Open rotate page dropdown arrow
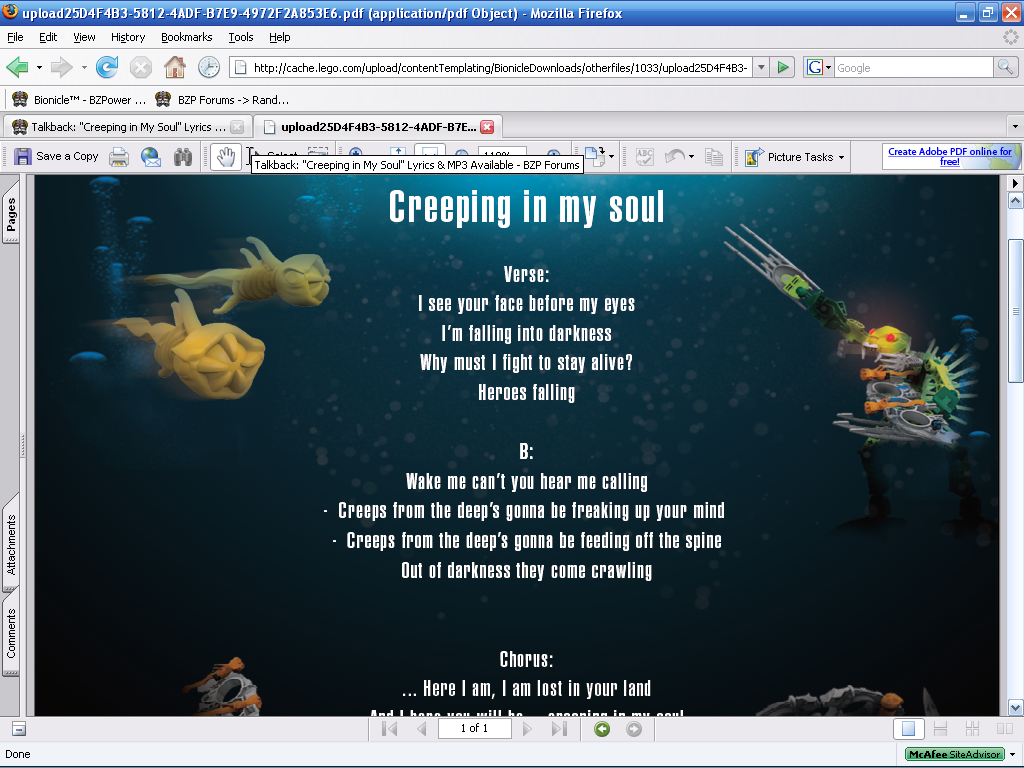This screenshot has width=1024, height=768. point(611,157)
